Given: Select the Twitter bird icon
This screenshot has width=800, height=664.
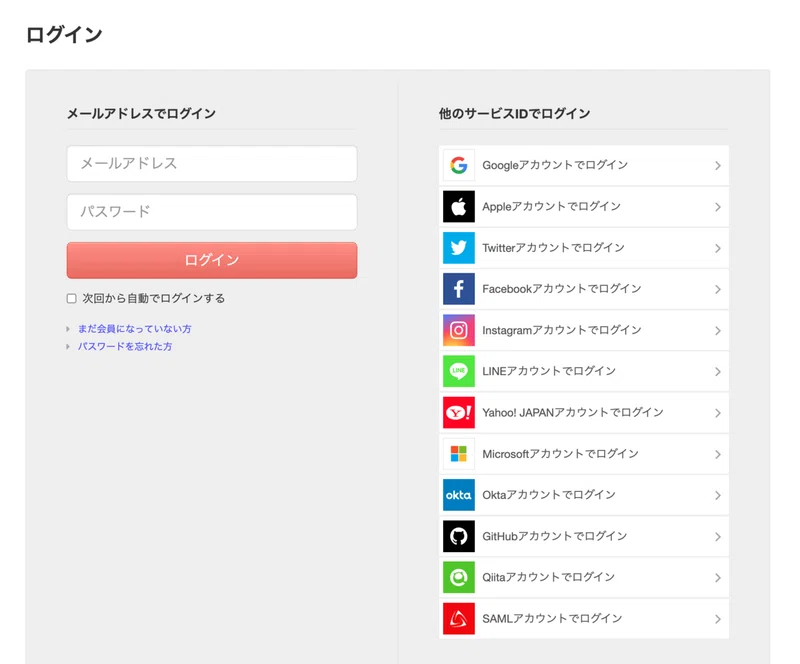Looking at the screenshot, I should (459, 248).
